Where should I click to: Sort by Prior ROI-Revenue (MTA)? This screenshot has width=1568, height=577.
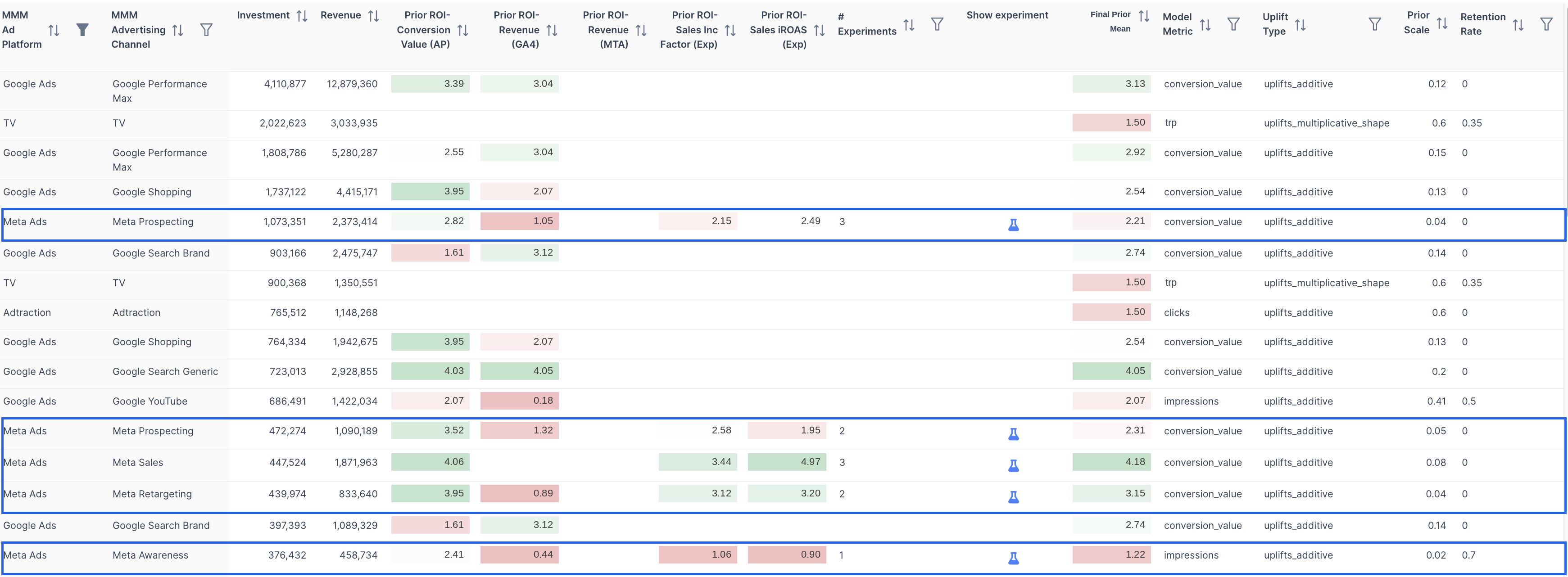tap(641, 30)
